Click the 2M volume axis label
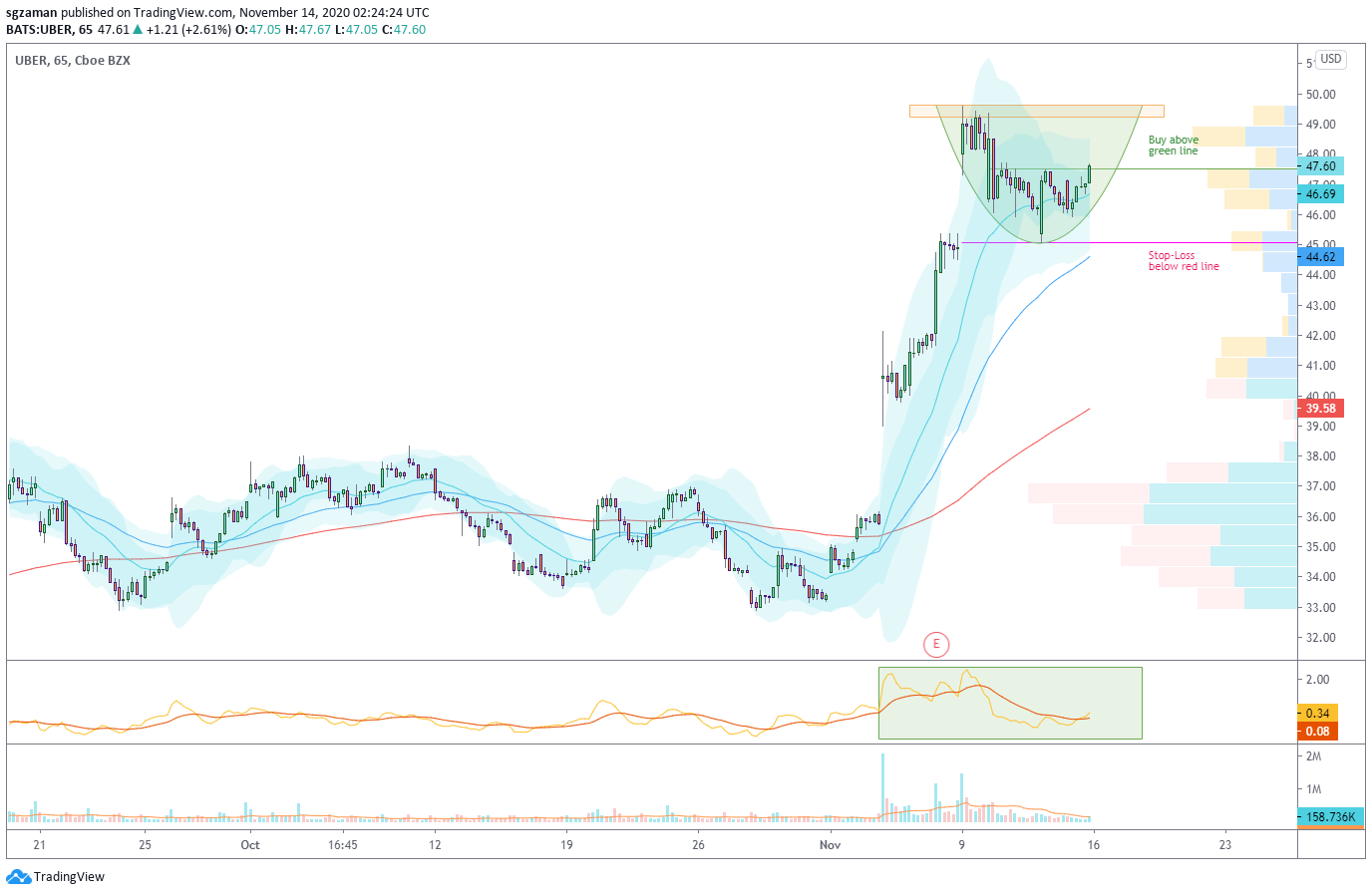Screen dimensions: 1372x895 click(x=1314, y=756)
